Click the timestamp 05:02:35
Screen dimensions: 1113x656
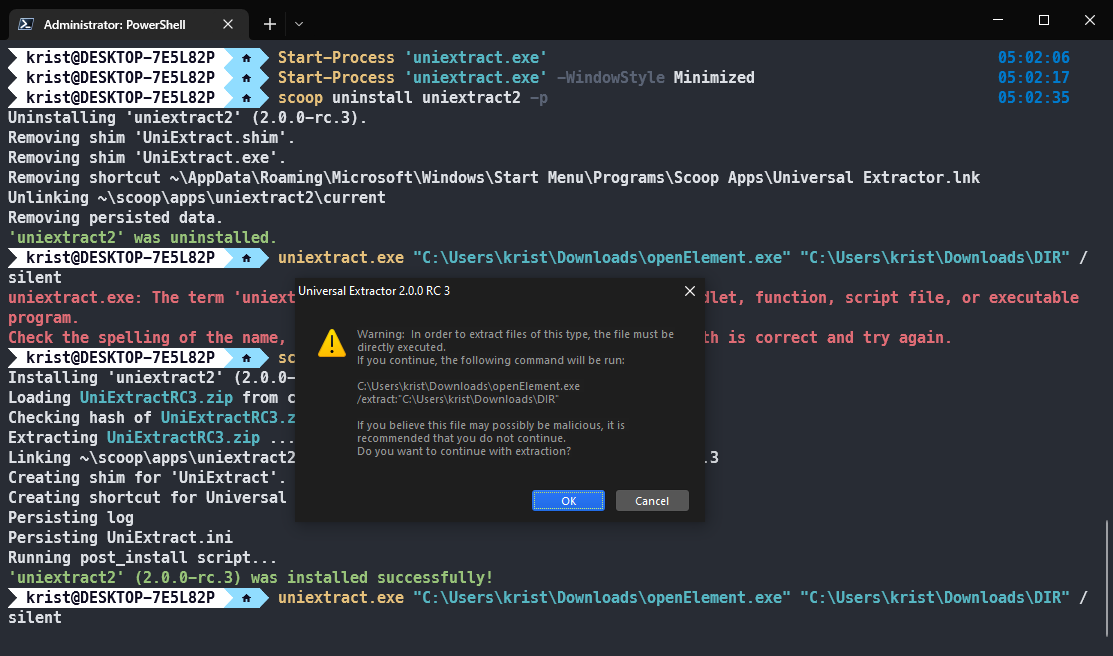(x=1034, y=97)
